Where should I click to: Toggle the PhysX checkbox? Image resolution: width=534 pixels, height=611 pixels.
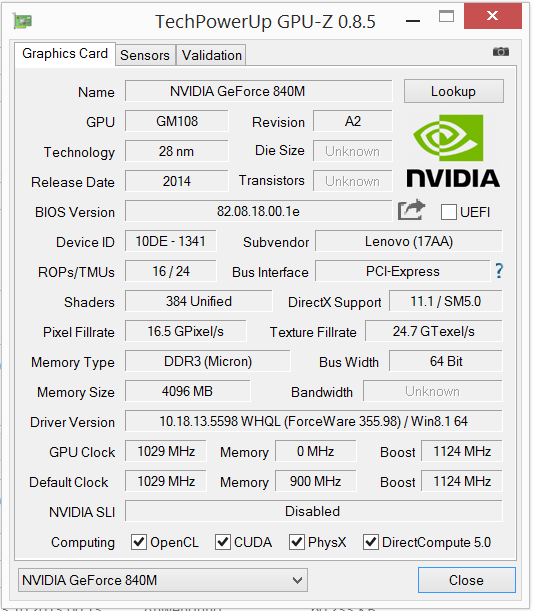point(297,542)
